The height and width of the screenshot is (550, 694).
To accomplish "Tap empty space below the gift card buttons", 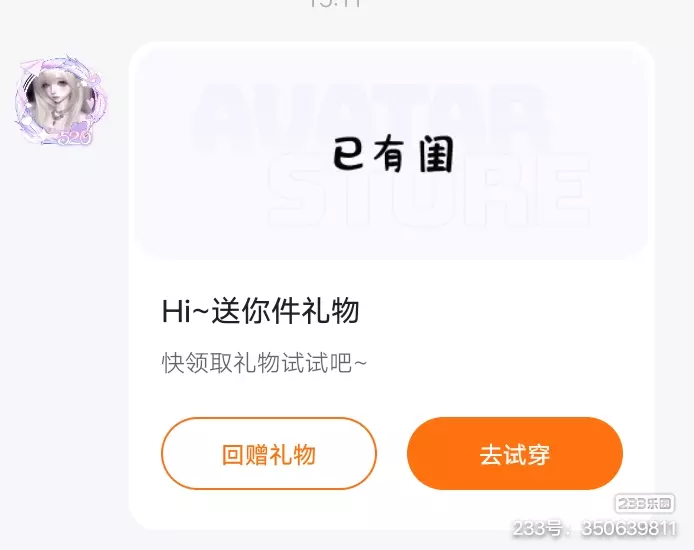I will 391,509.
